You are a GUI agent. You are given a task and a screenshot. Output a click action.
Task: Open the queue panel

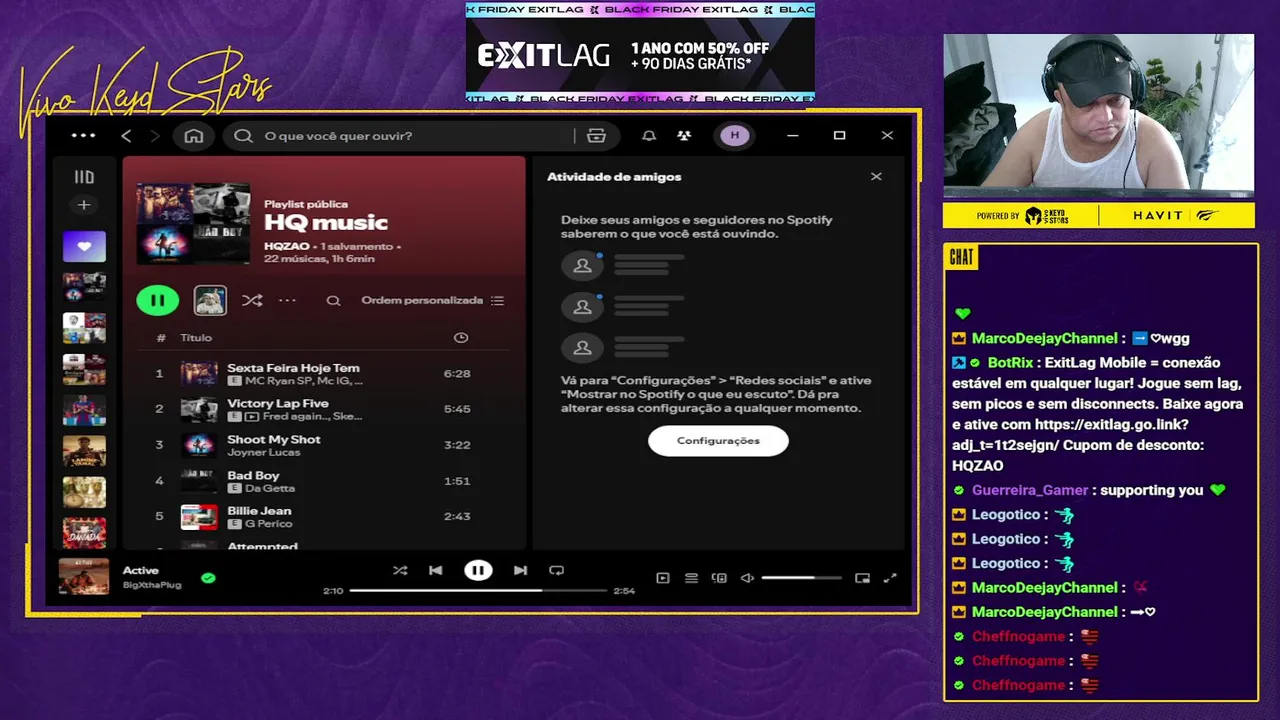tap(691, 578)
